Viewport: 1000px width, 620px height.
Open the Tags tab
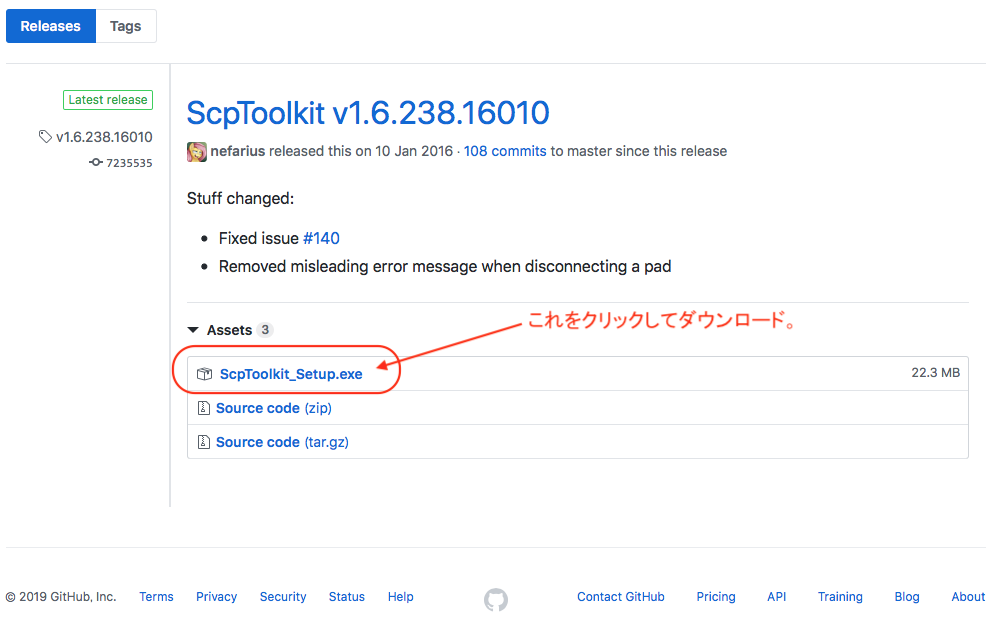click(x=126, y=26)
